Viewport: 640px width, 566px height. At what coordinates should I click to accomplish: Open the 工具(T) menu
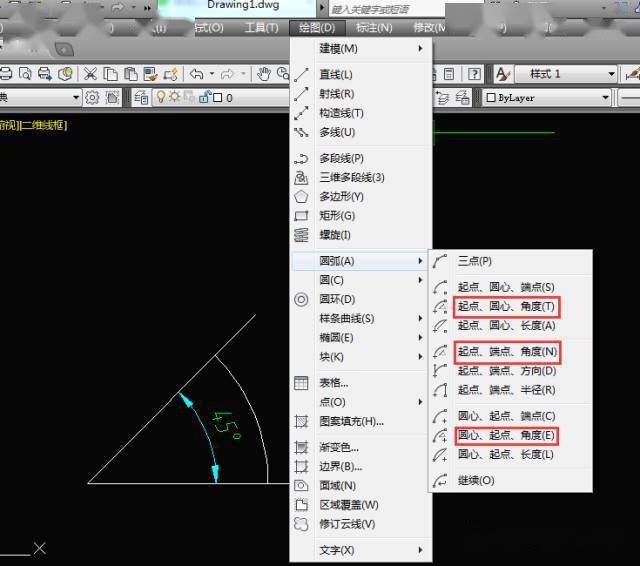262,28
